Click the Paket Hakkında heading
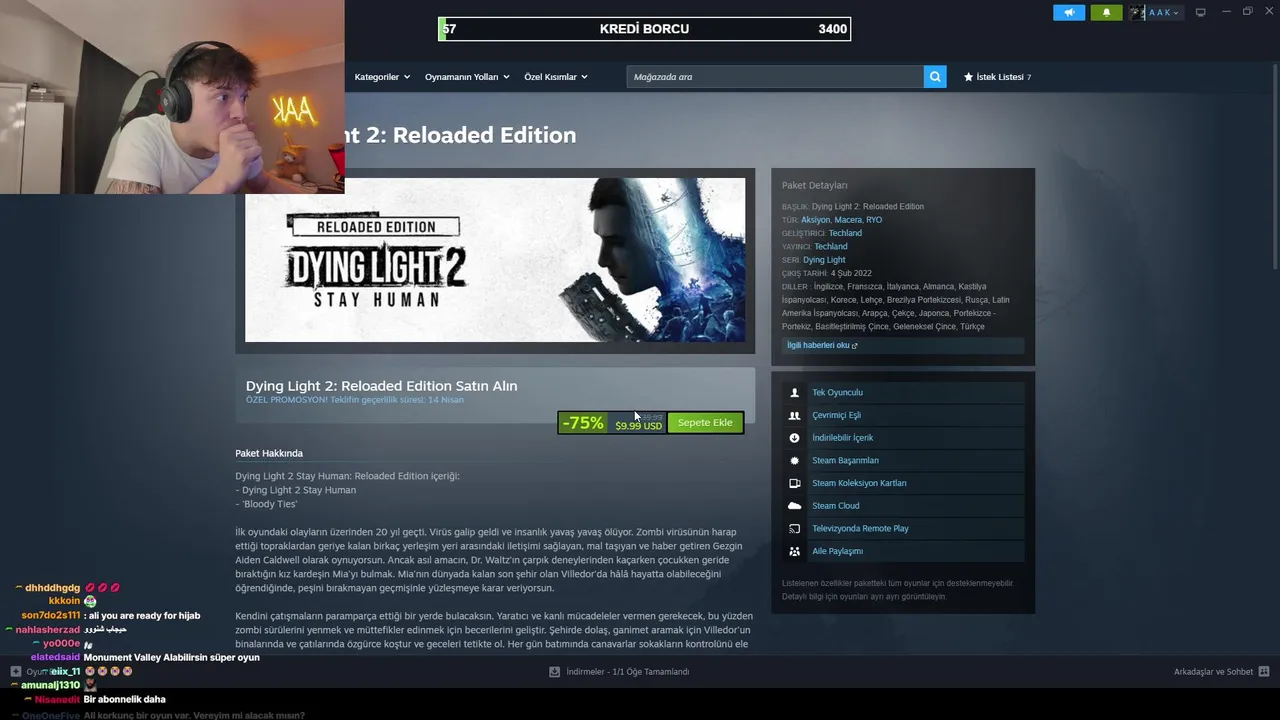1280x720 pixels. click(x=269, y=453)
